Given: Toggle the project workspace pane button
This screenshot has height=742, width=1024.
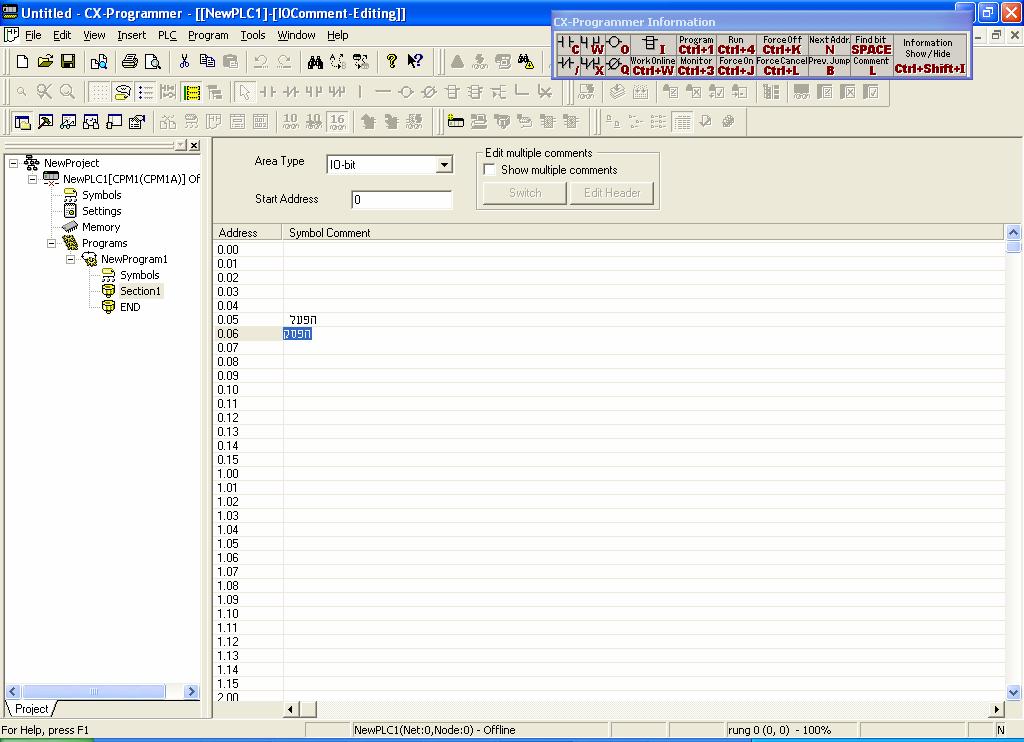Looking at the screenshot, I should pos(22,121).
